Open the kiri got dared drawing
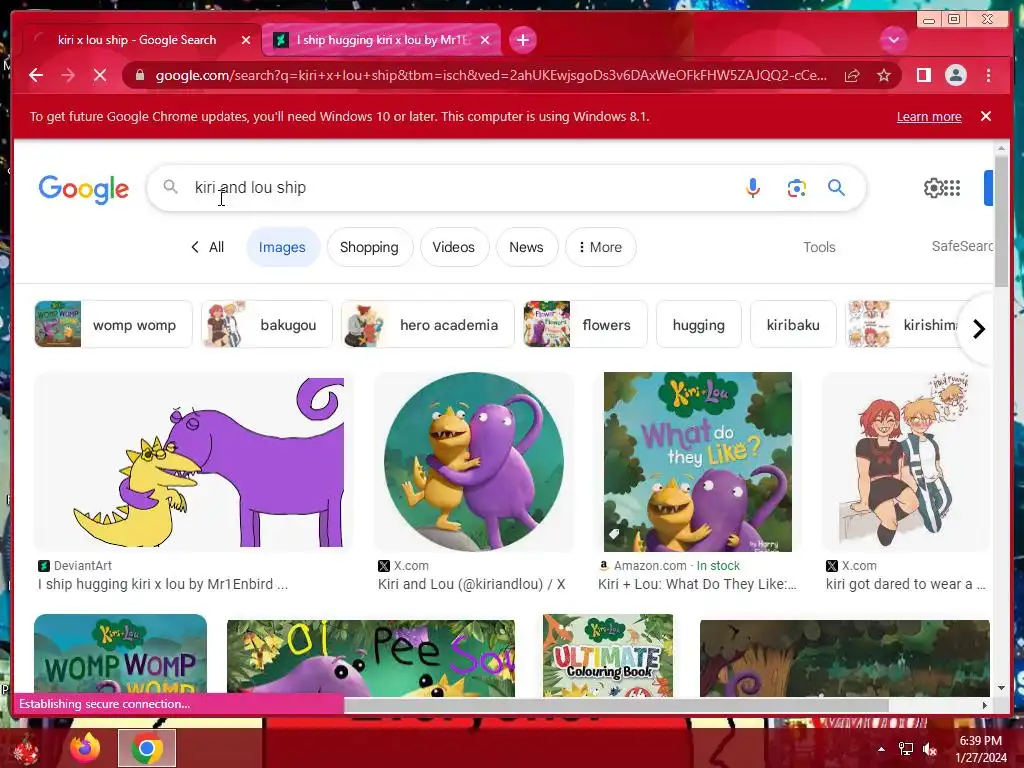This screenshot has height=768, width=1024. [x=906, y=461]
